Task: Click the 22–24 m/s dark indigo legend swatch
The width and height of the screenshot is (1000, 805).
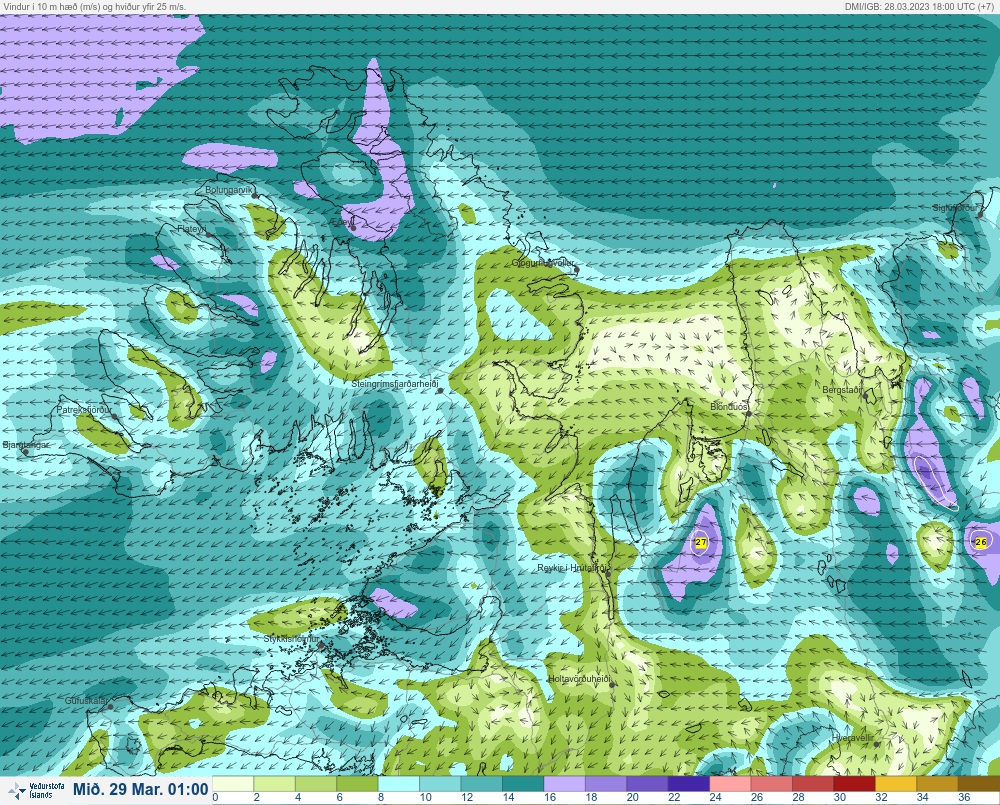Action: (689, 783)
